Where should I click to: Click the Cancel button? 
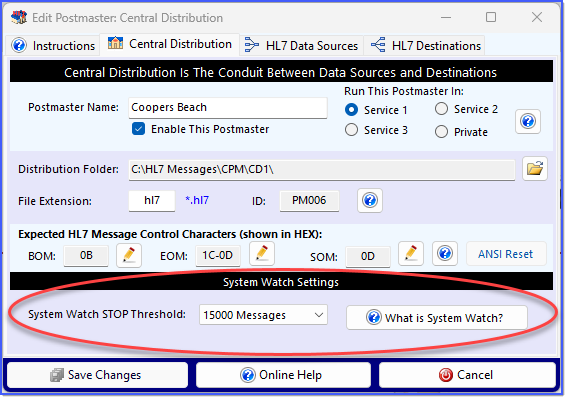[x=467, y=375]
